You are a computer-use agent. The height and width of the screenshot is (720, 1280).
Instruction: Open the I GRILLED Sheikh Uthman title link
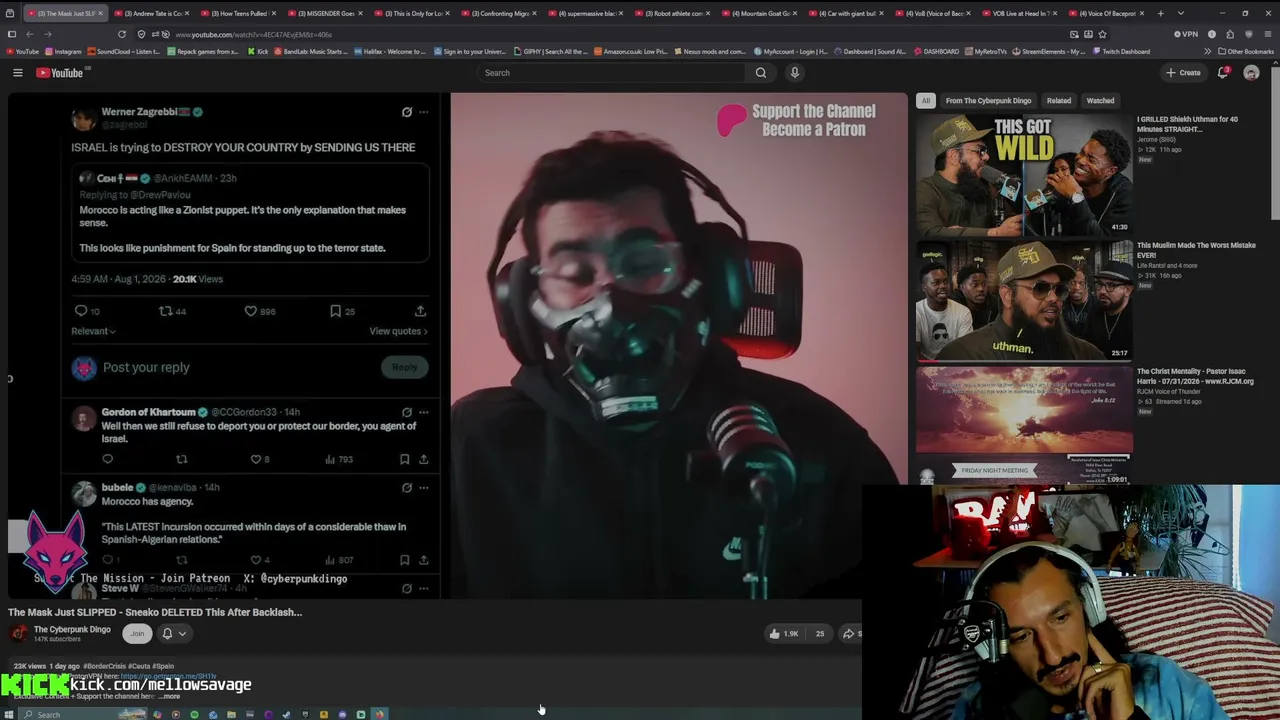1187,124
